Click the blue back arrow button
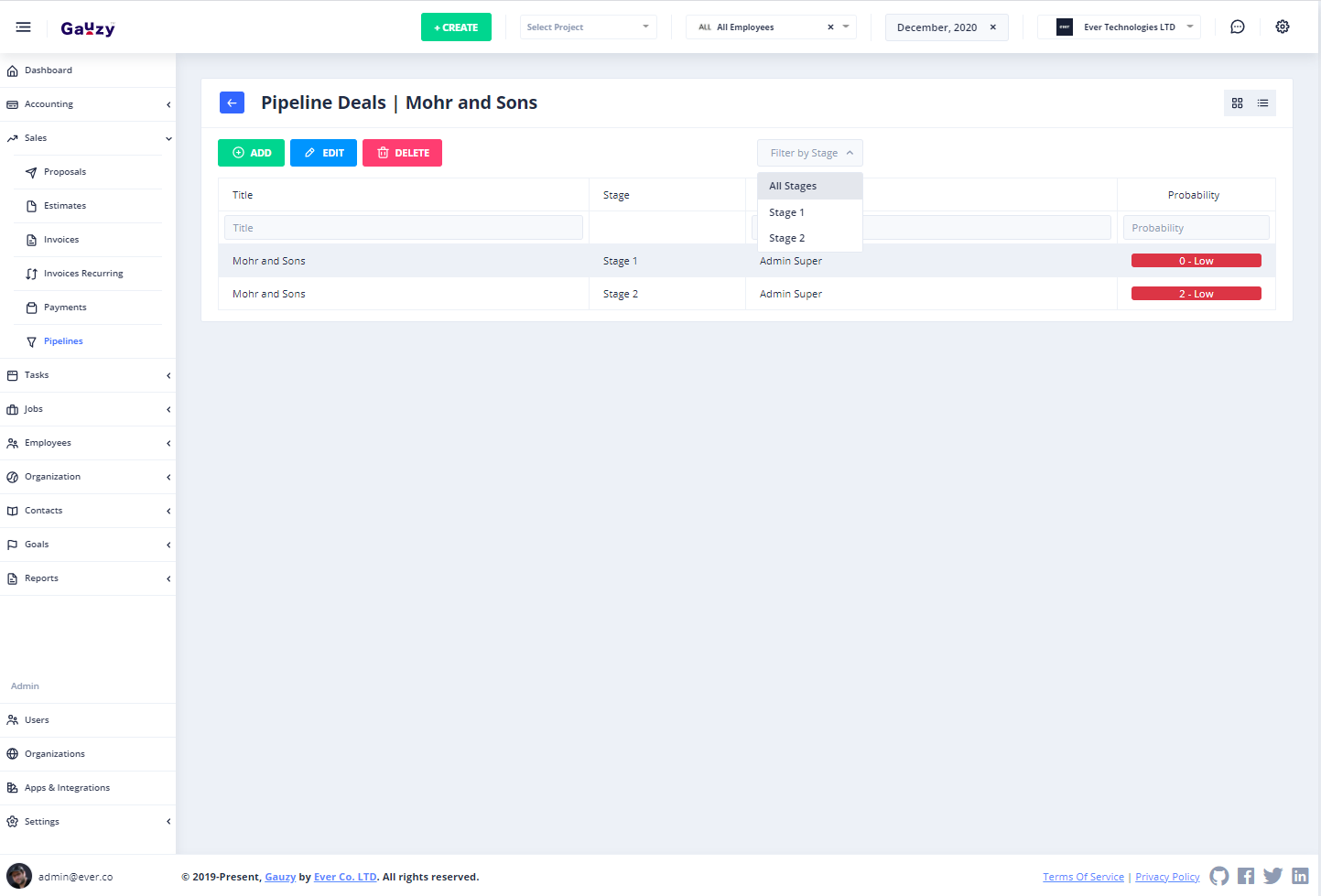Viewport: 1321px width, 896px height. coord(232,103)
